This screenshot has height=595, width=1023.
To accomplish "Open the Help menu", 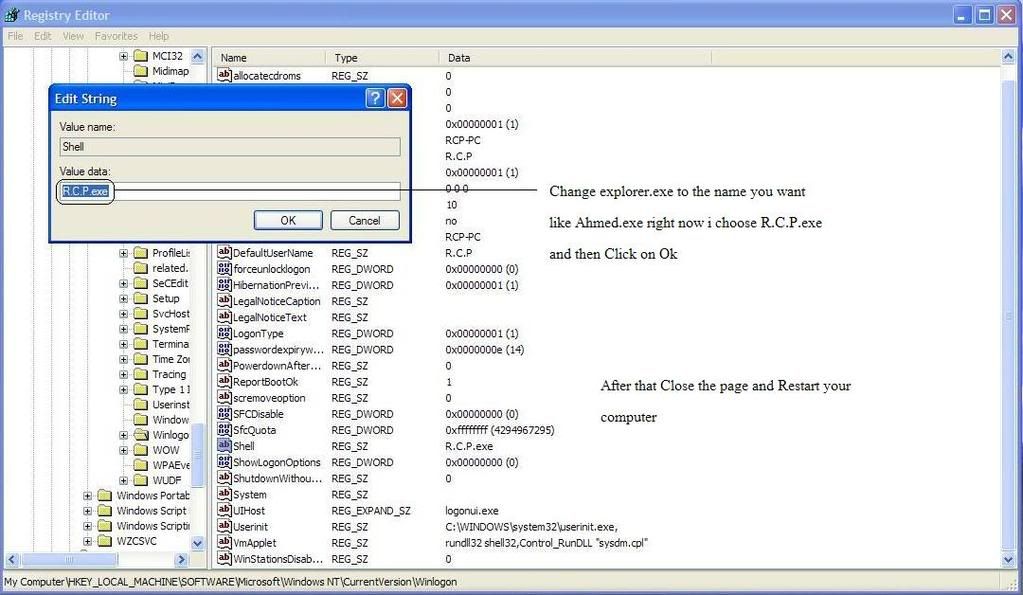I will 159,36.
